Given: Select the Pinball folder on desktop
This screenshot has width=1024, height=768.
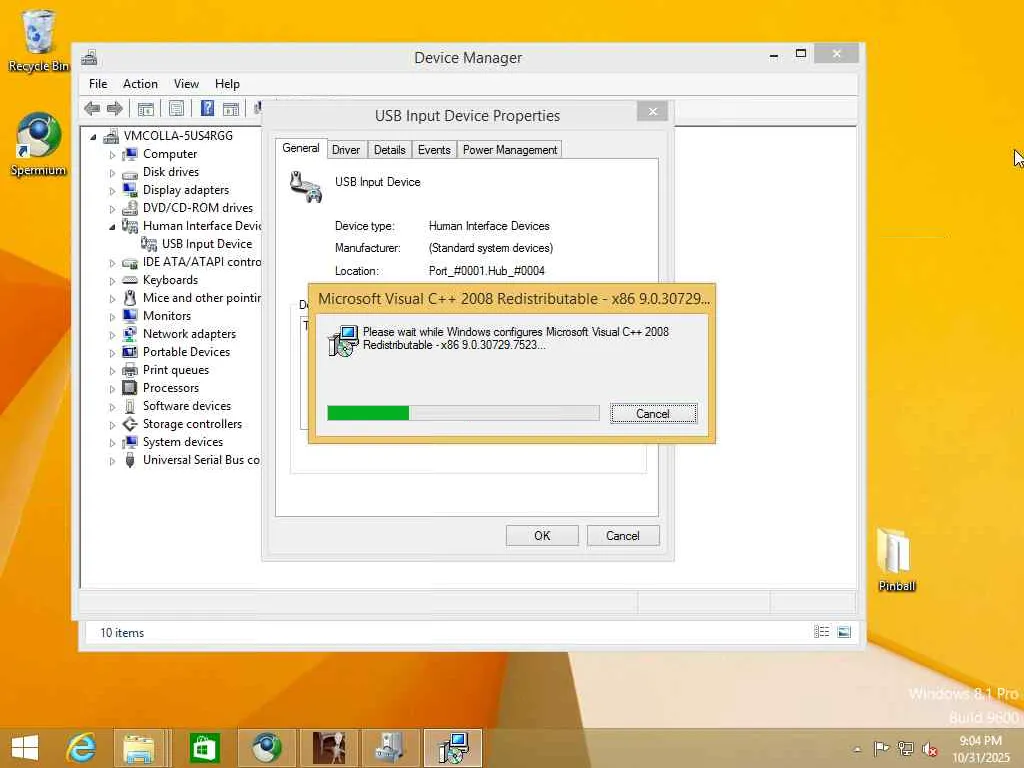Looking at the screenshot, I should point(896,560).
